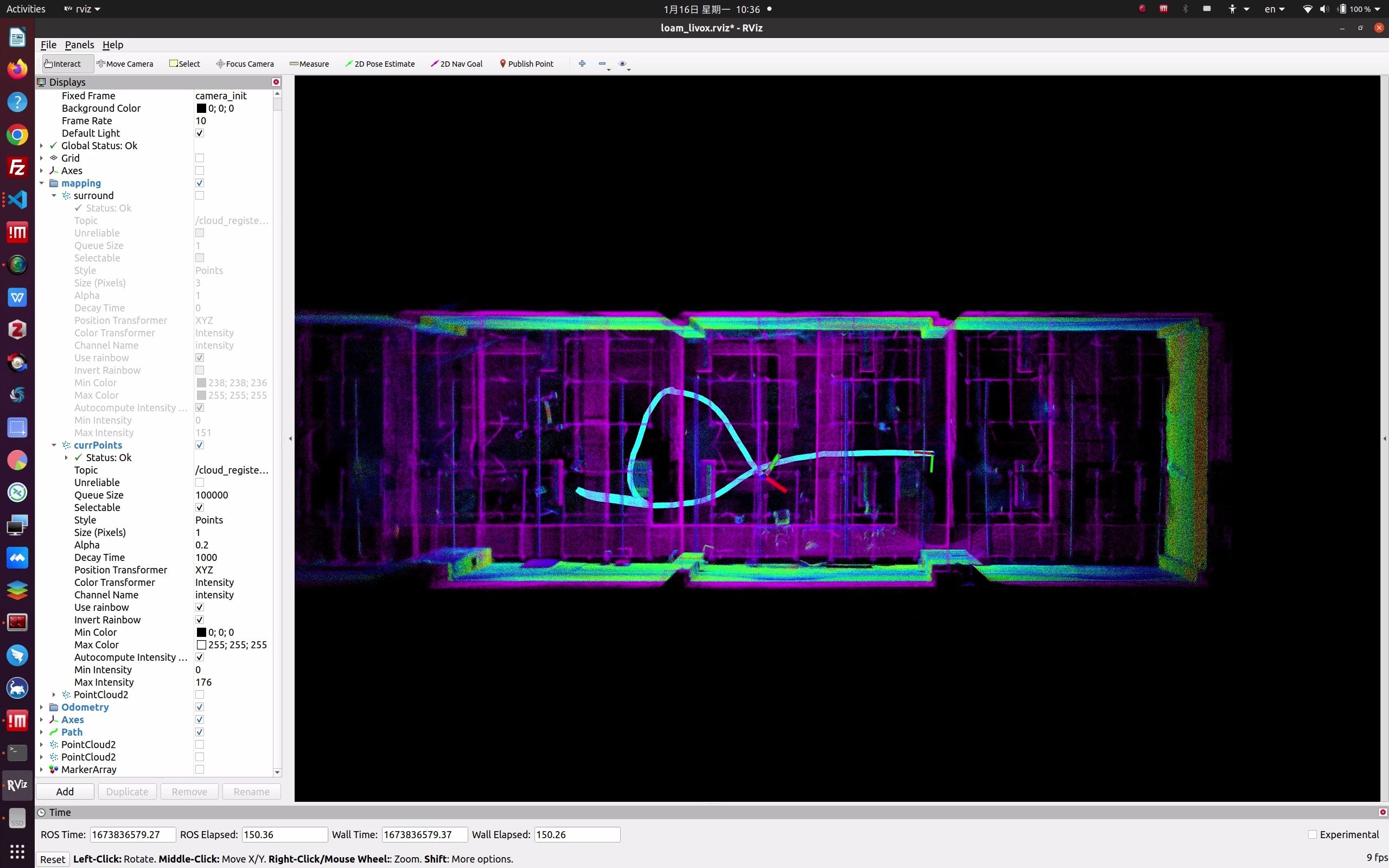Choose the 2D Pose Estimate tool

click(380, 63)
